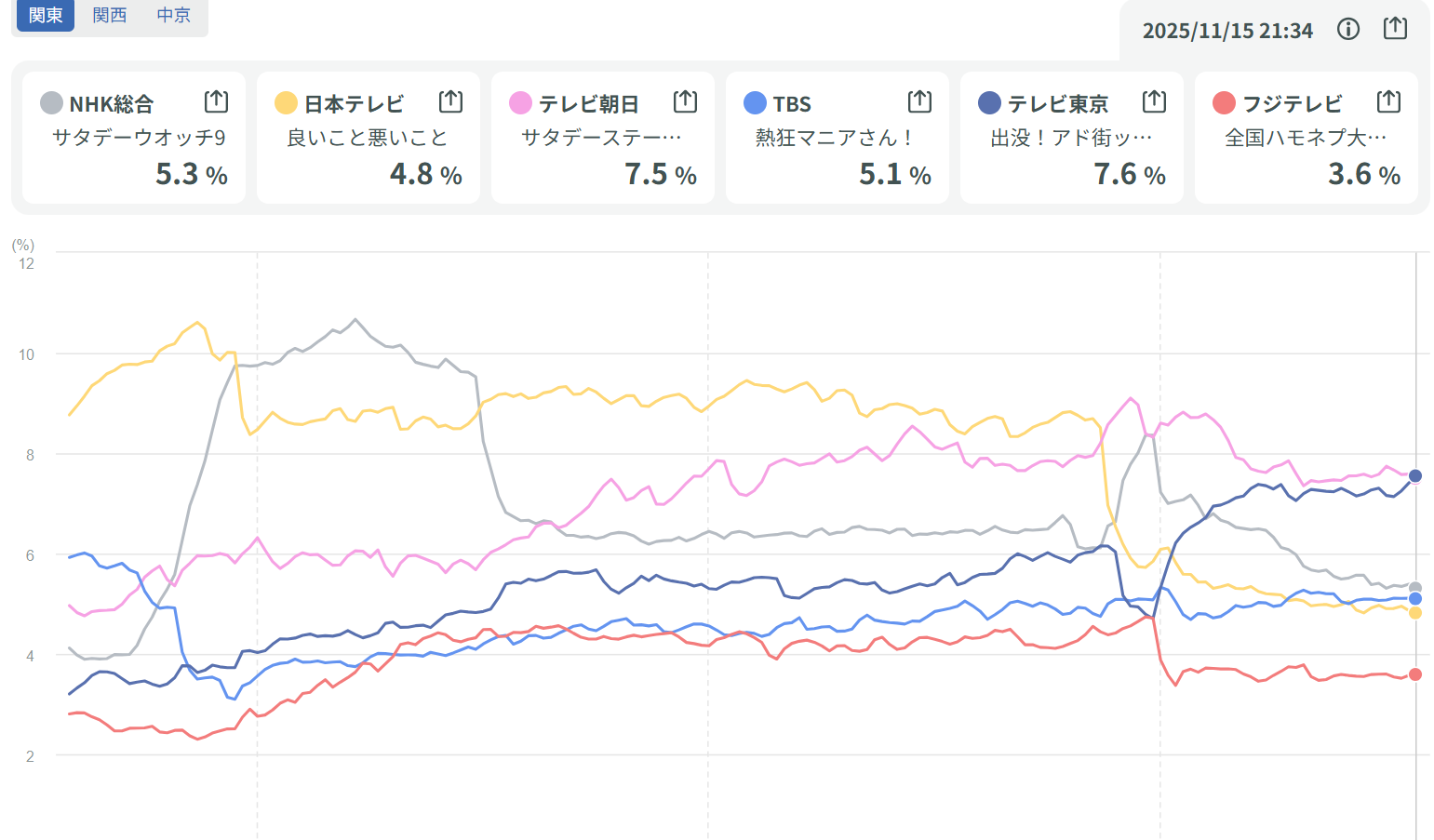
Task: Share the テレビ東京 channel card
Action: [1154, 101]
